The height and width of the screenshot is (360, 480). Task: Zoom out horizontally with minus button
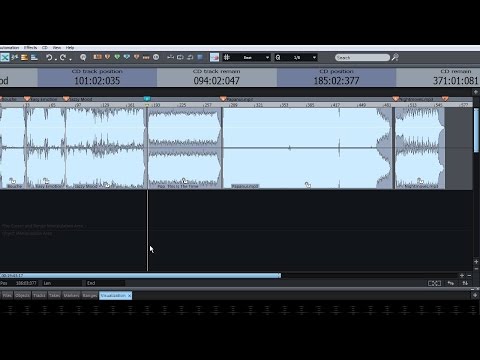click(469, 276)
